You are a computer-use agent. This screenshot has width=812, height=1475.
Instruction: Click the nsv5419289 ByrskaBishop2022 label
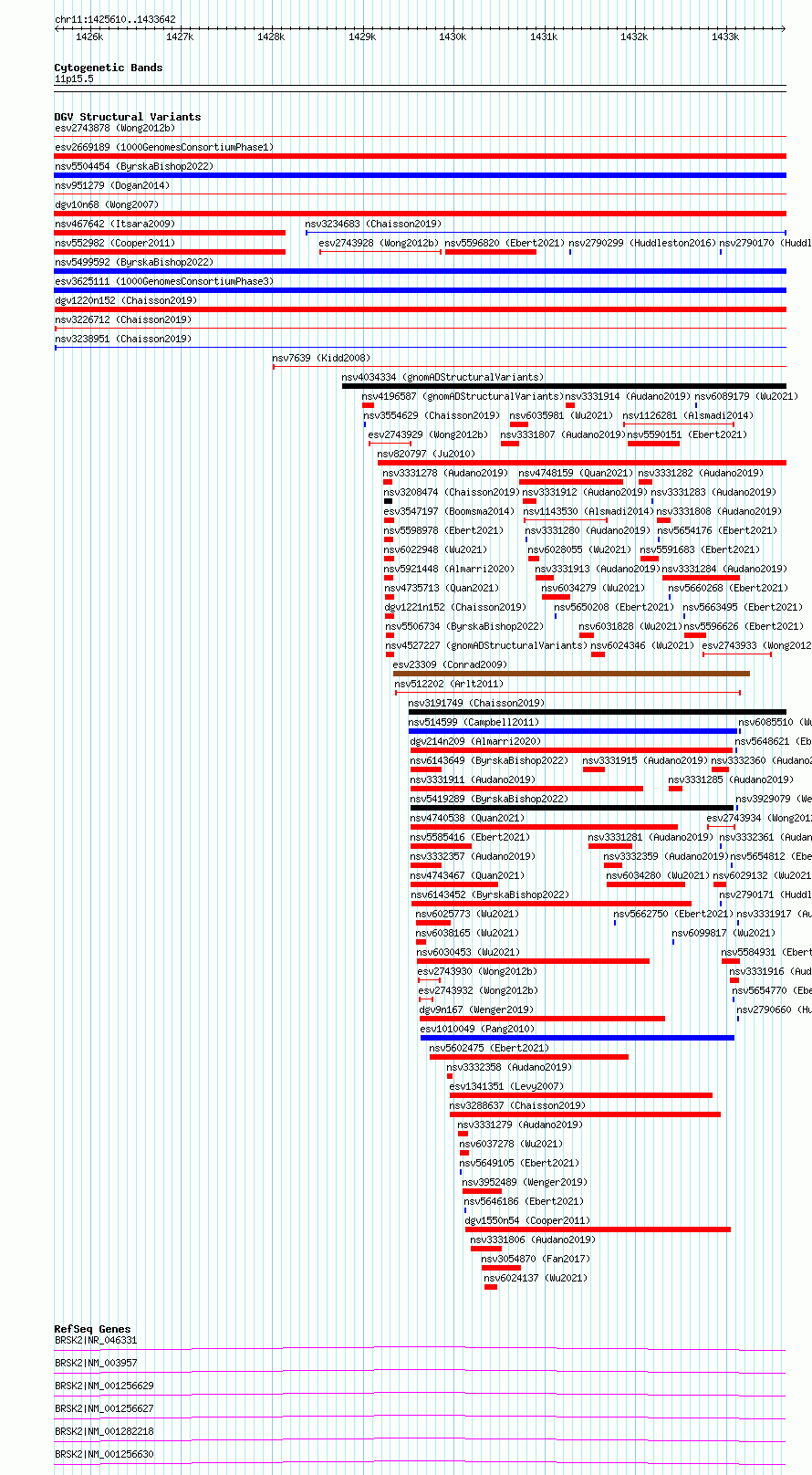[489, 799]
